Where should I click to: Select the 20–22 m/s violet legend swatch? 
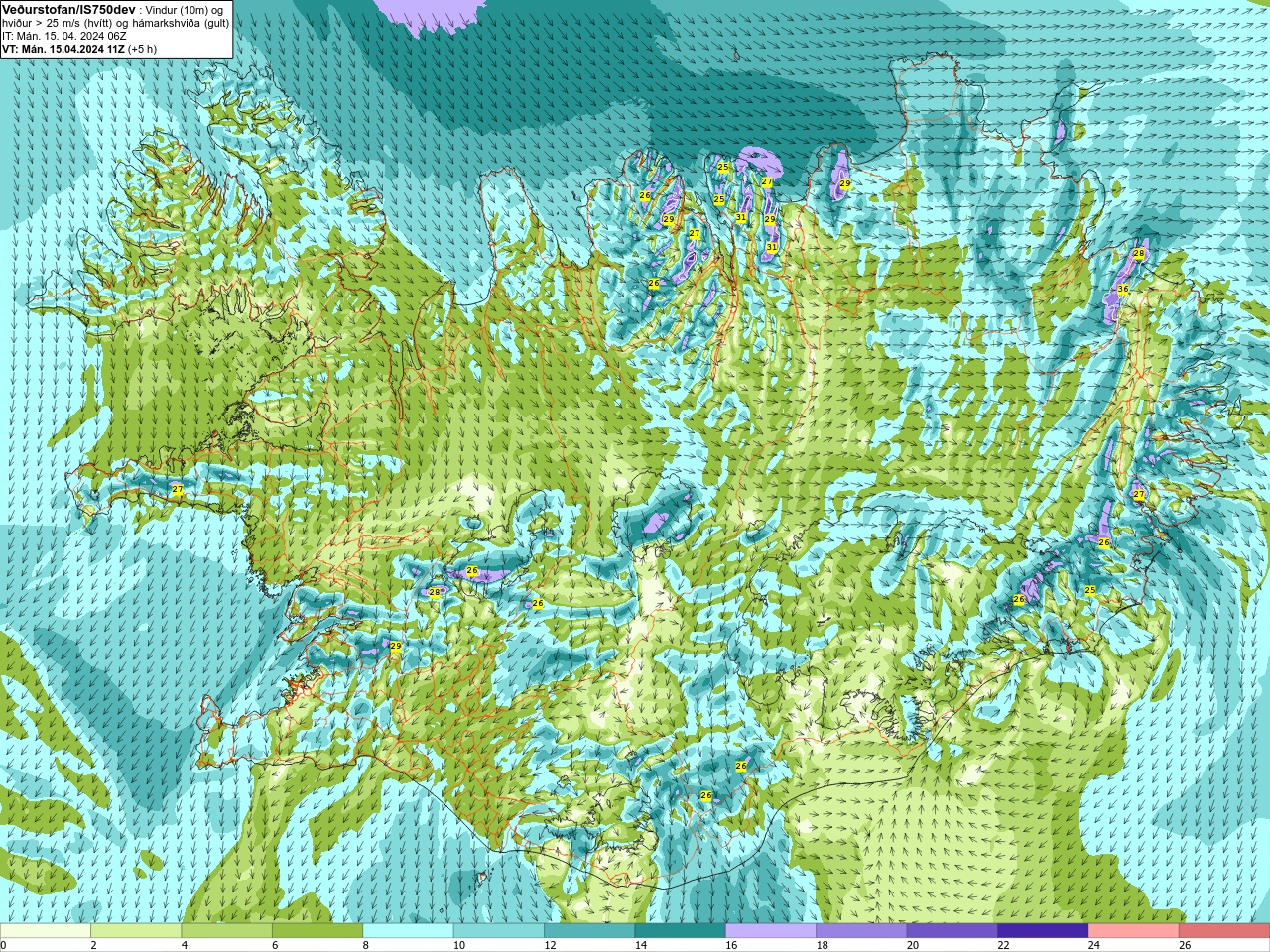(952, 931)
